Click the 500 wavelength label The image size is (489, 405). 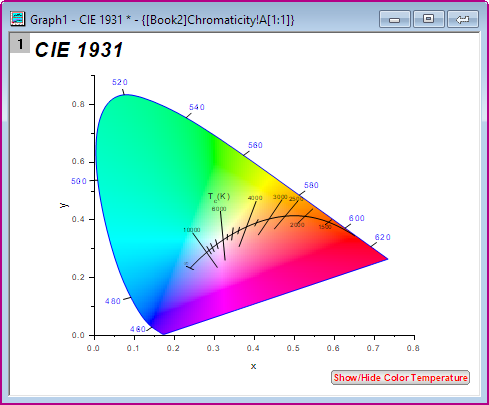pos(79,181)
